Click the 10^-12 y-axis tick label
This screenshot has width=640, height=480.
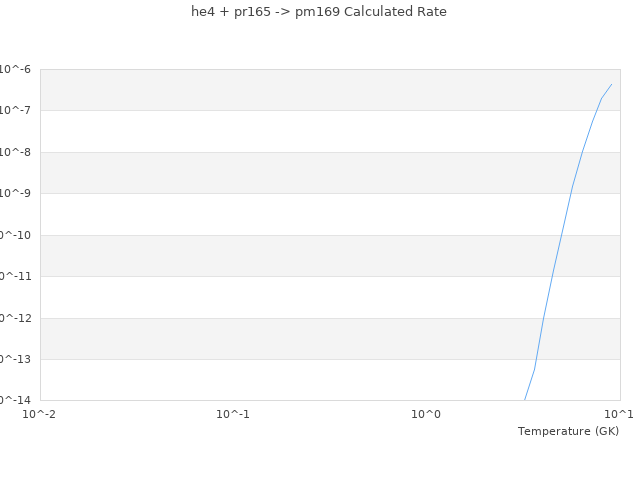click(x=15, y=318)
